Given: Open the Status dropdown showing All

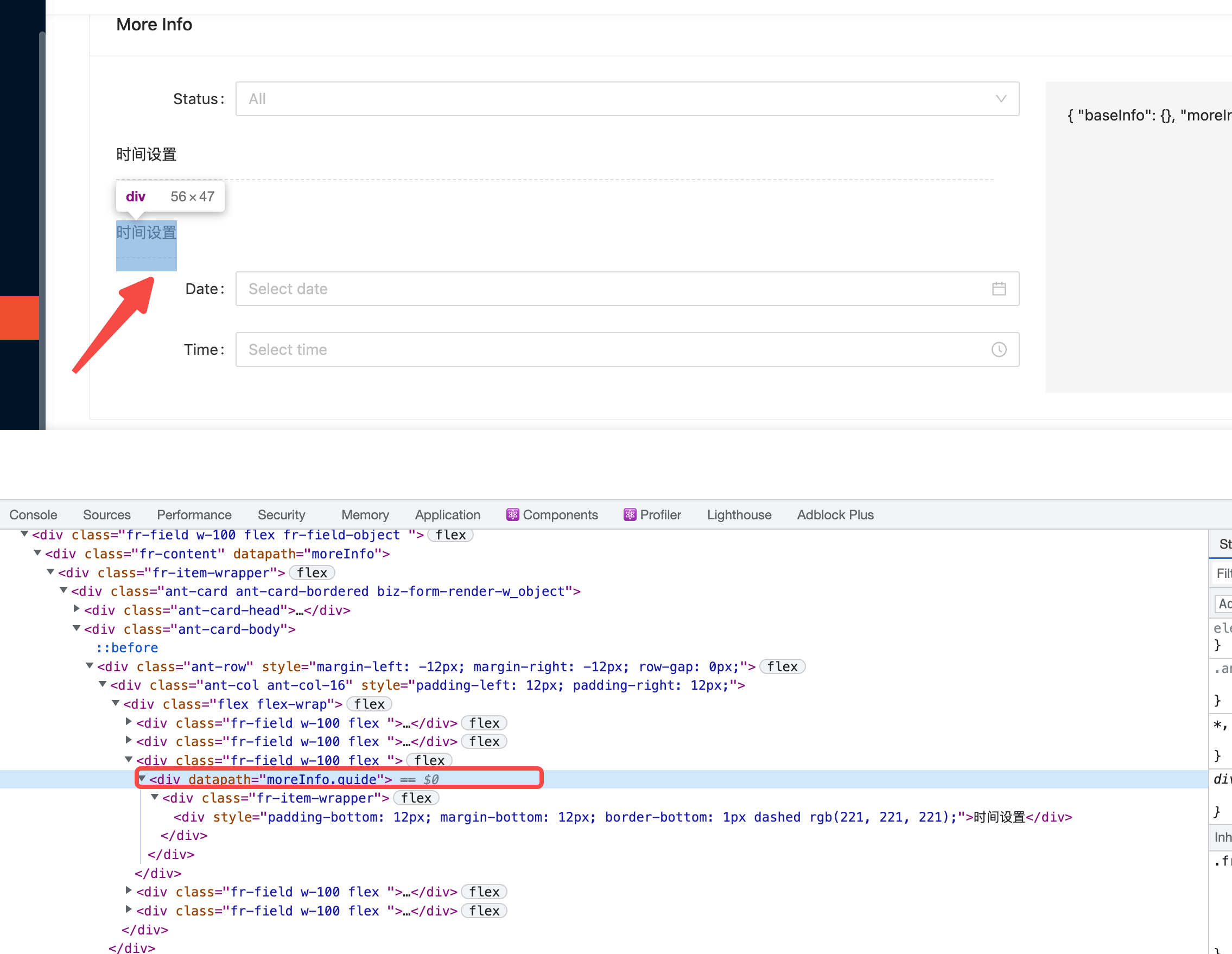Looking at the screenshot, I should tap(626, 99).
